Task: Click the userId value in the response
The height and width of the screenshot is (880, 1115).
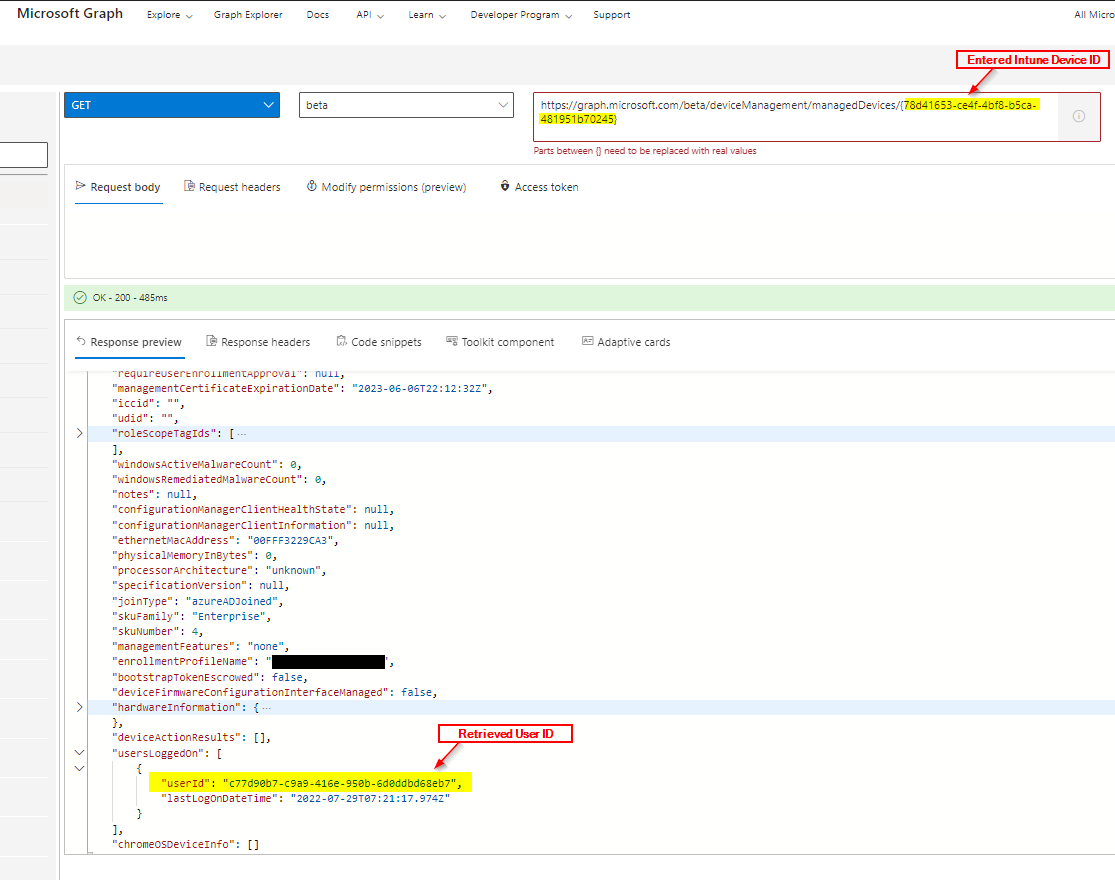Action: 339,783
